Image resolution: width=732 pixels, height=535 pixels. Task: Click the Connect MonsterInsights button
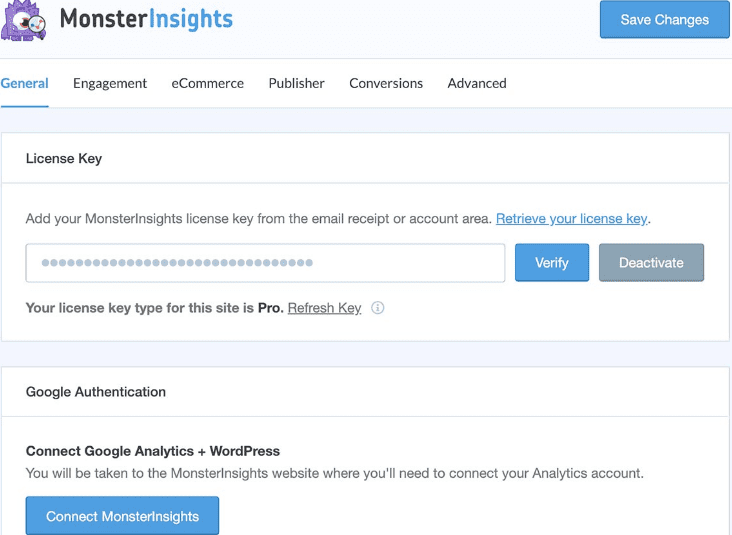point(122,516)
